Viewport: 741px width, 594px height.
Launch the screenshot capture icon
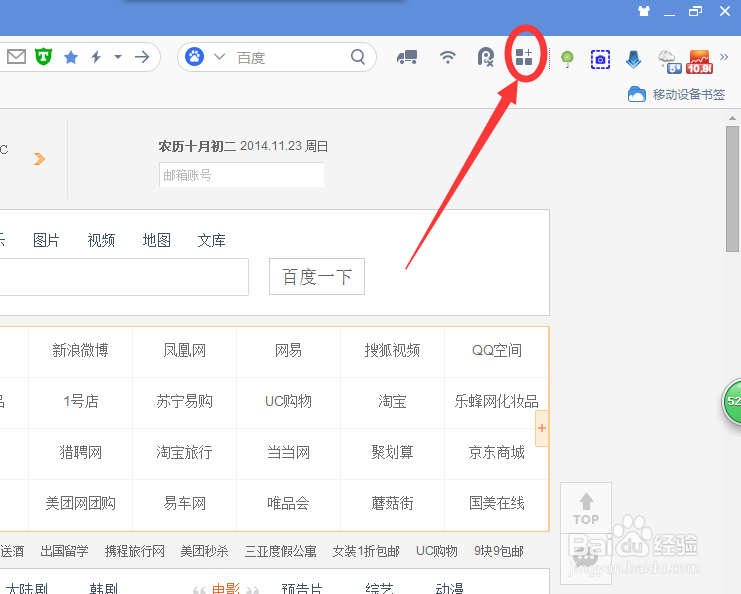click(600, 59)
